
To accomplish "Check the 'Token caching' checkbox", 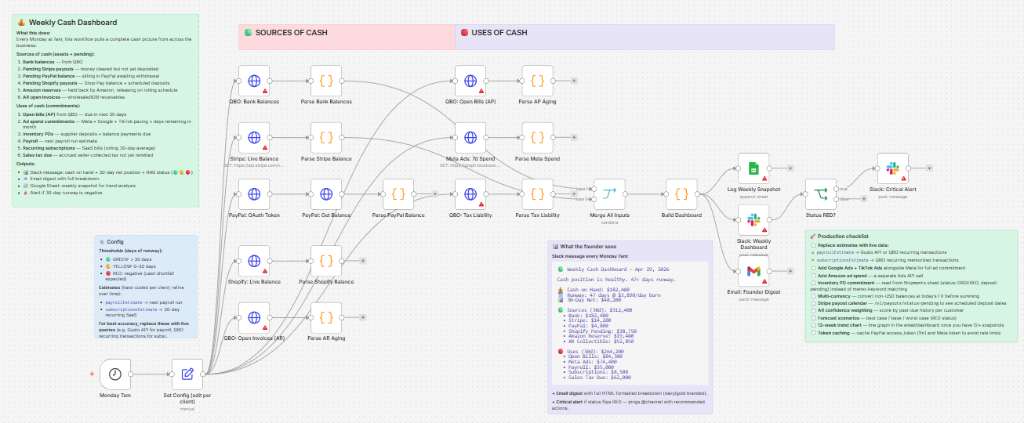I will (x=812, y=332).
